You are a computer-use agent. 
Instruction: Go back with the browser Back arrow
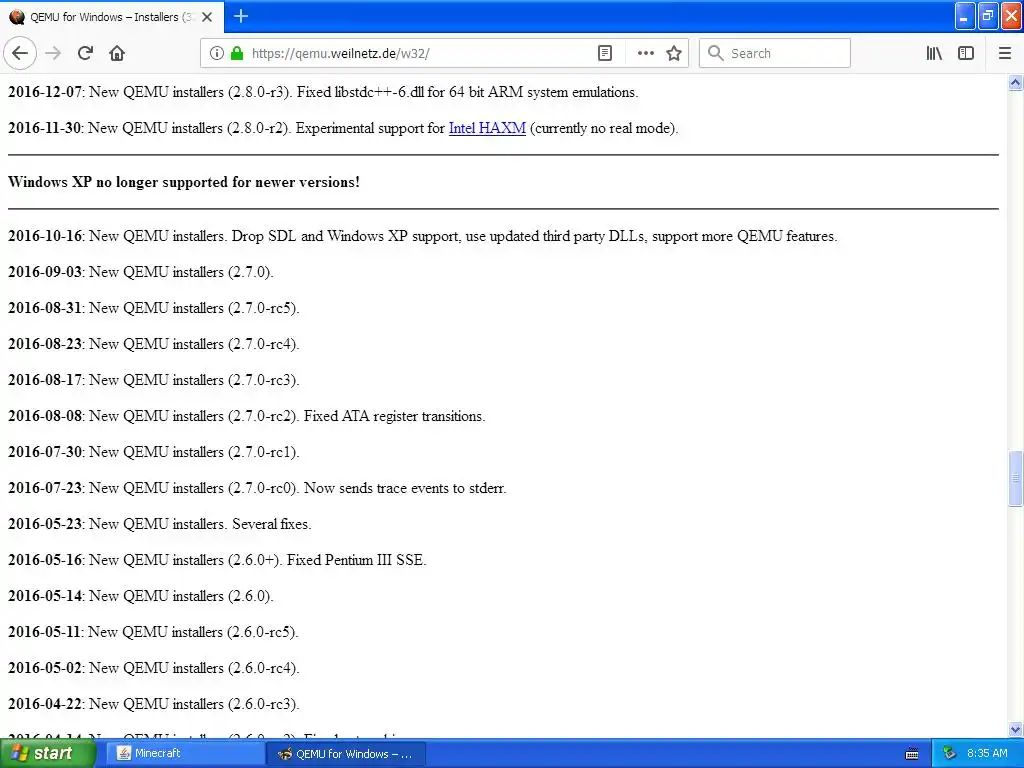point(20,53)
